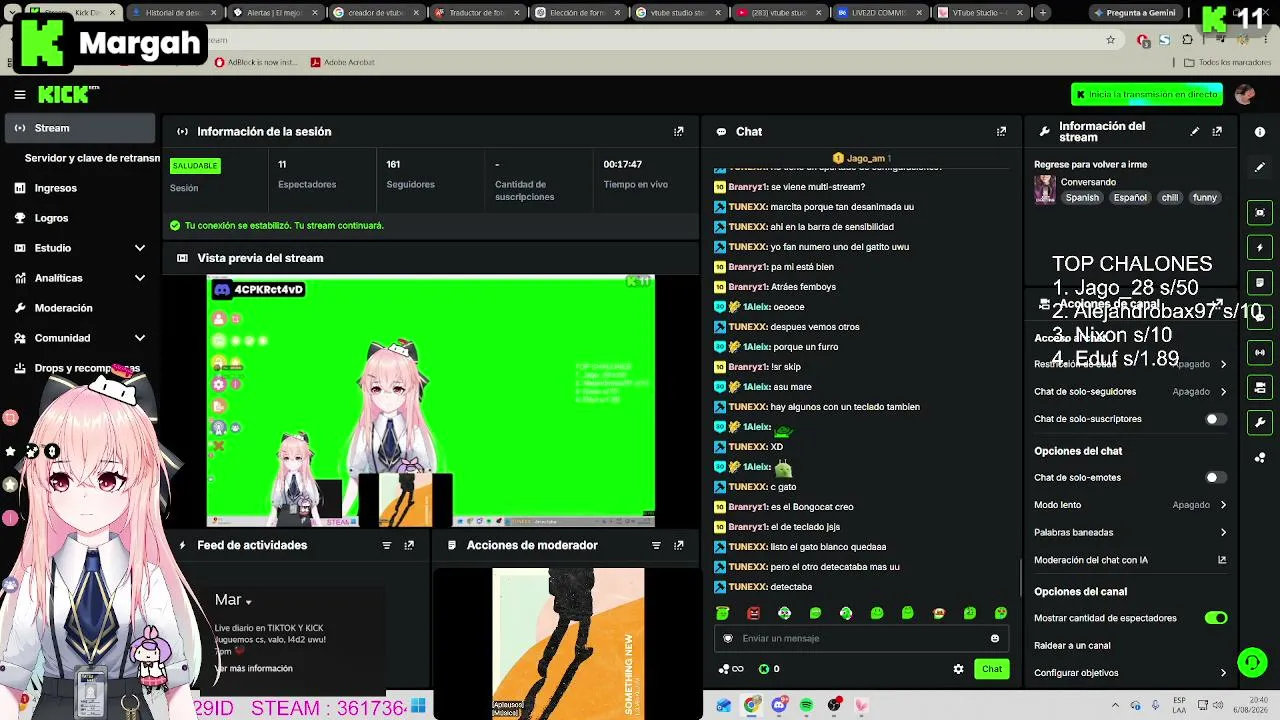This screenshot has height=720, width=1280.
Task: Click the green Chat send button
Action: click(x=991, y=669)
